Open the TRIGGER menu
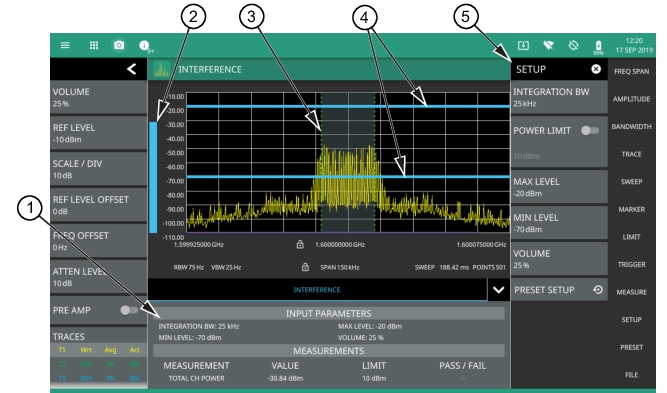This screenshot has width=667, height=393. click(631, 265)
